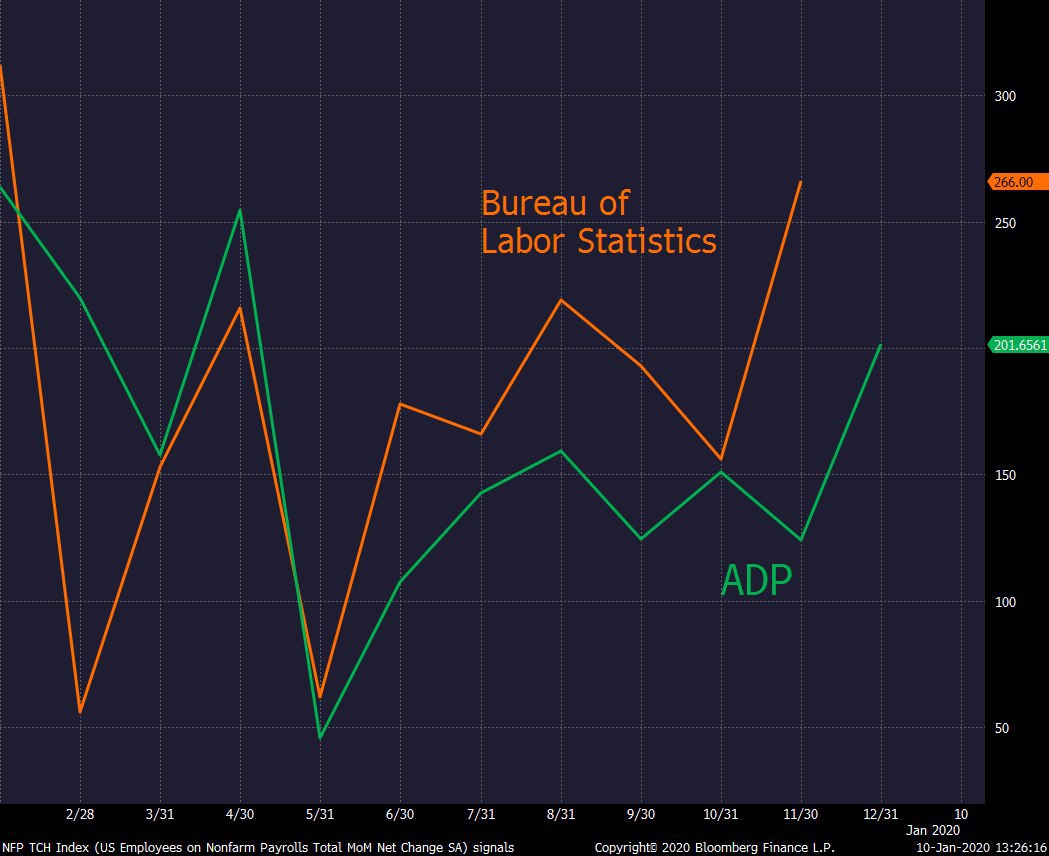Select the Bureau of Labor Statistics annotation
The image size is (1049, 856).
click(599, 222)
